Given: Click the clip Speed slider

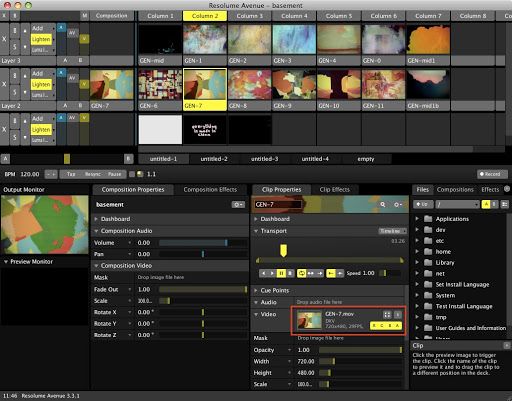Looking at the screenshot, I should pos(389,273).
